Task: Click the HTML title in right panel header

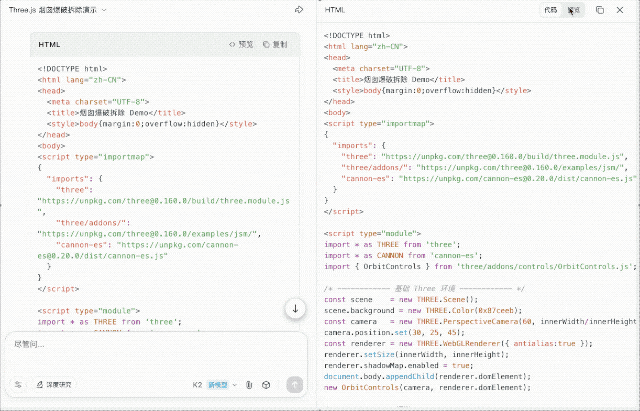Action: pos(335,10)
